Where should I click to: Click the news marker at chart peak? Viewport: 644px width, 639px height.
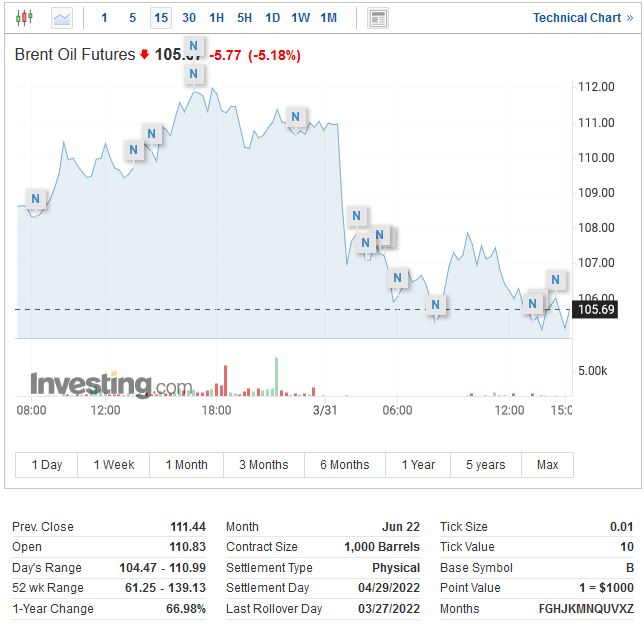(194, 73)
